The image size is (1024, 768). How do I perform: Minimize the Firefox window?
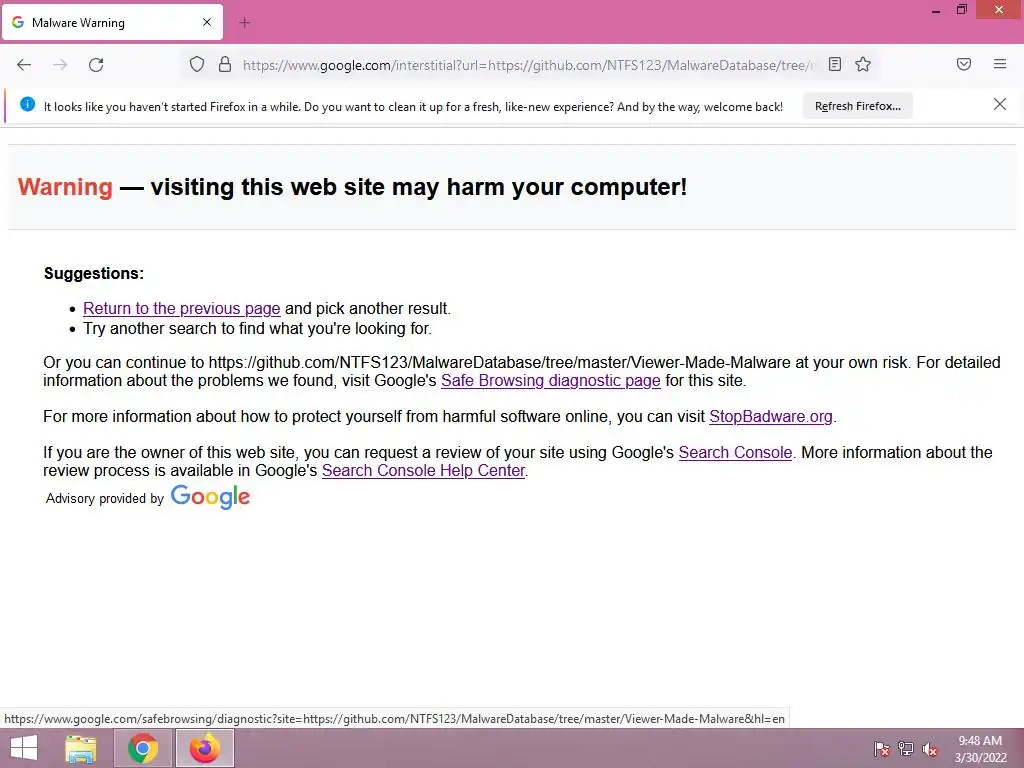tap(936, 10)
